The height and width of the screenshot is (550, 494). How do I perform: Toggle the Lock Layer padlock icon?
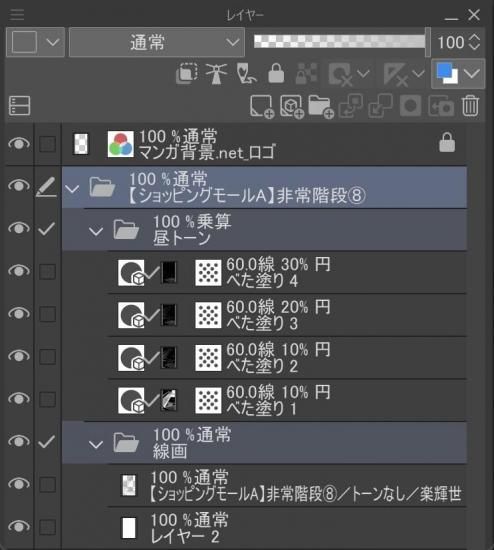point(276,73)
